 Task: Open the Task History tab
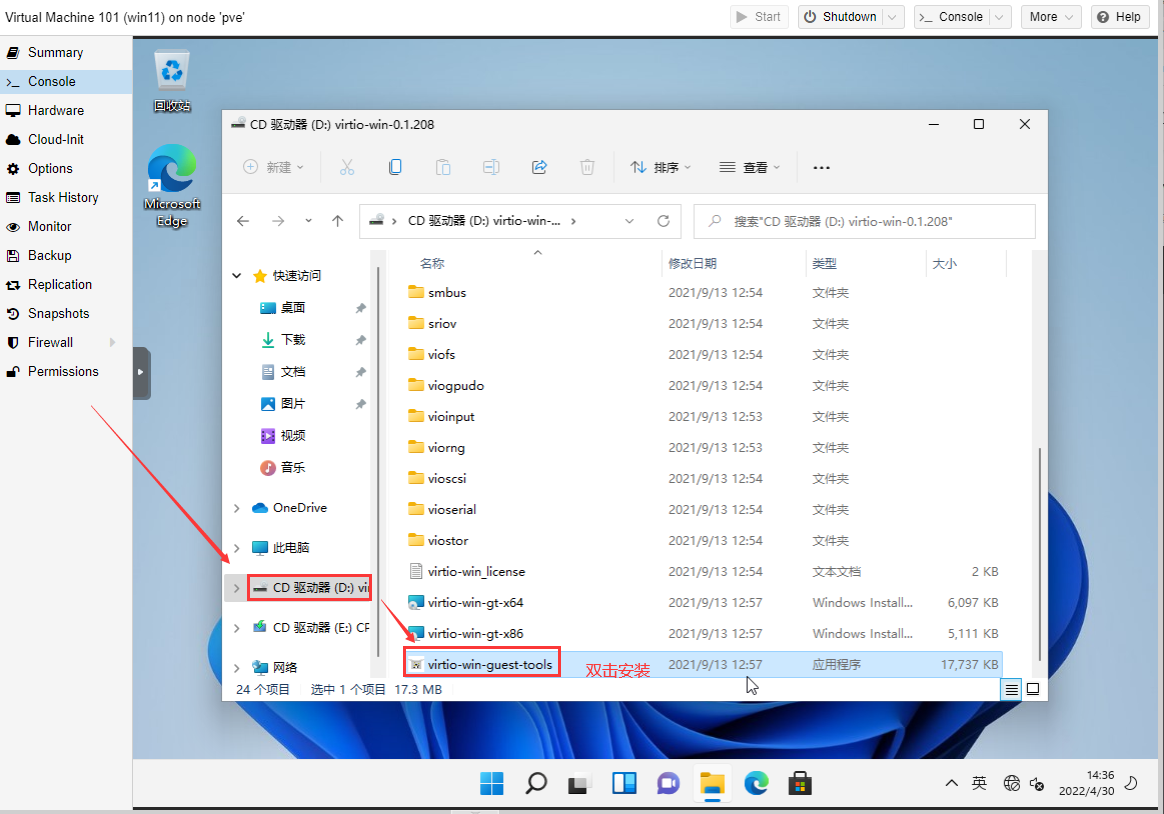click(x=66, y=197)
